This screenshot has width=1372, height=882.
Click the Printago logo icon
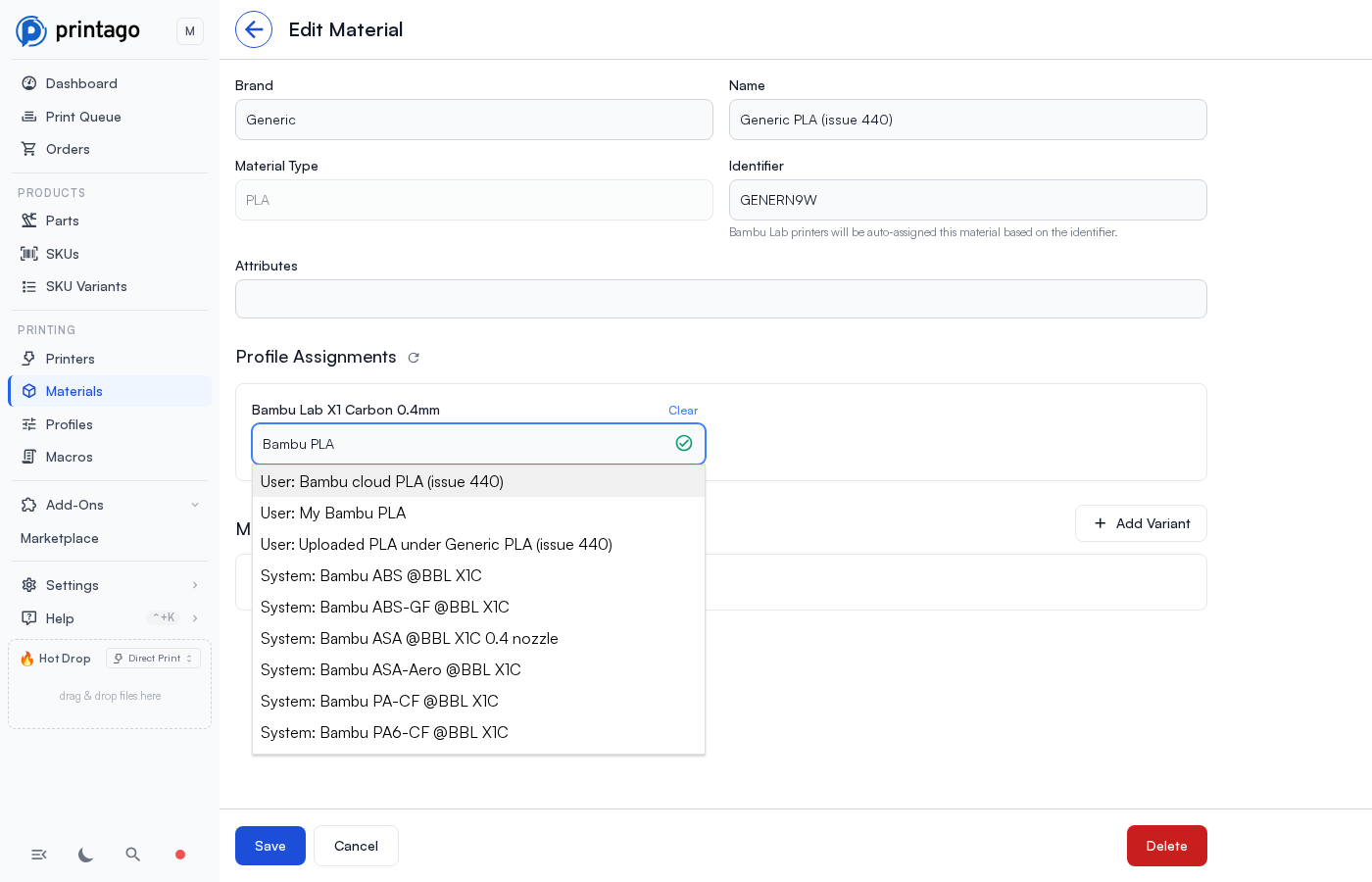coord(31,31)
